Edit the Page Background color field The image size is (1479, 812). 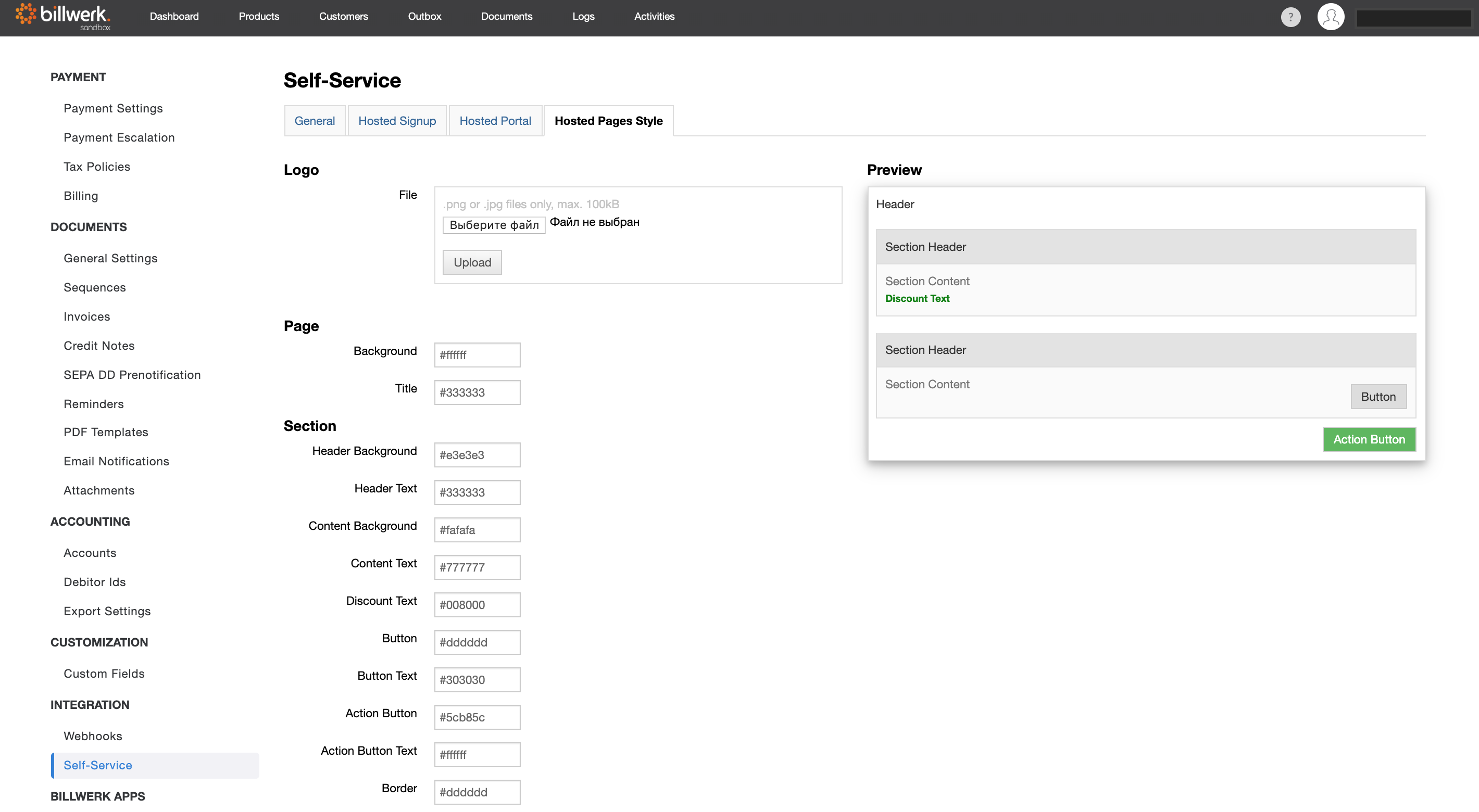[x=477, y=355]
